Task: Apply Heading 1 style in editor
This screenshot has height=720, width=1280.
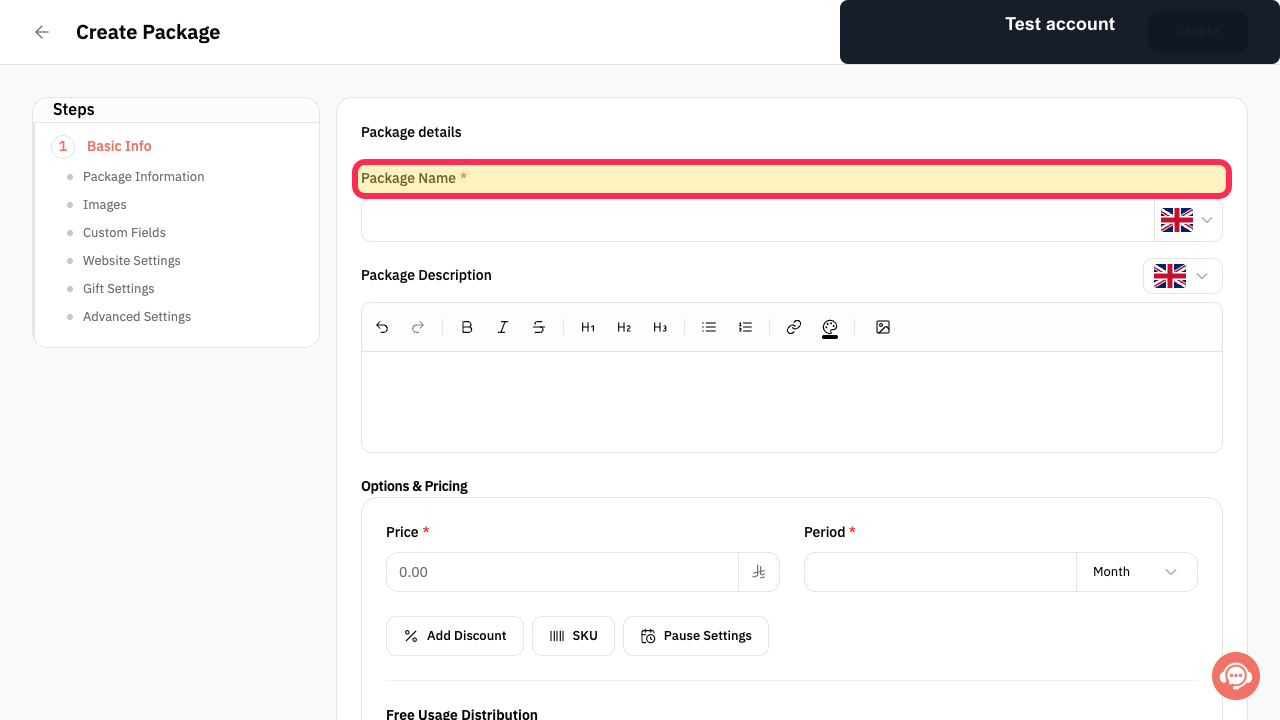Action: click(x=588, y=327)
